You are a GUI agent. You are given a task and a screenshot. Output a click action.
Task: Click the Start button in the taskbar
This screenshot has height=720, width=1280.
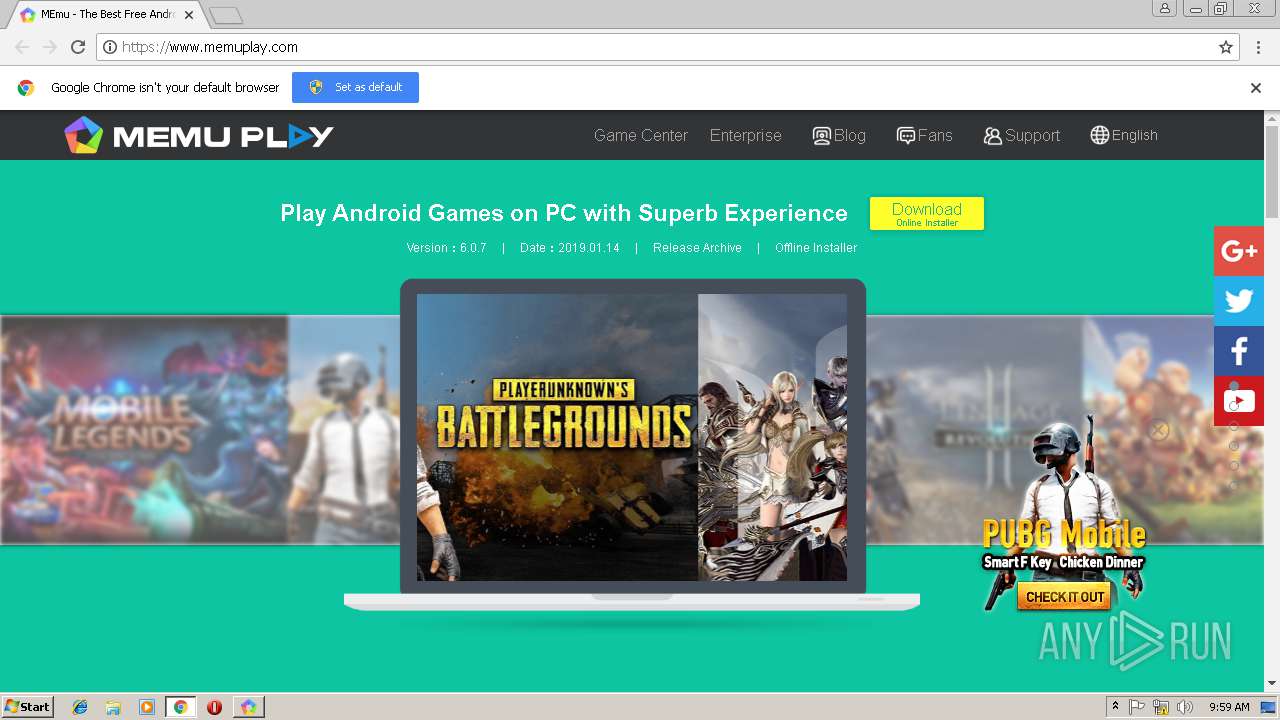(28, 706)
